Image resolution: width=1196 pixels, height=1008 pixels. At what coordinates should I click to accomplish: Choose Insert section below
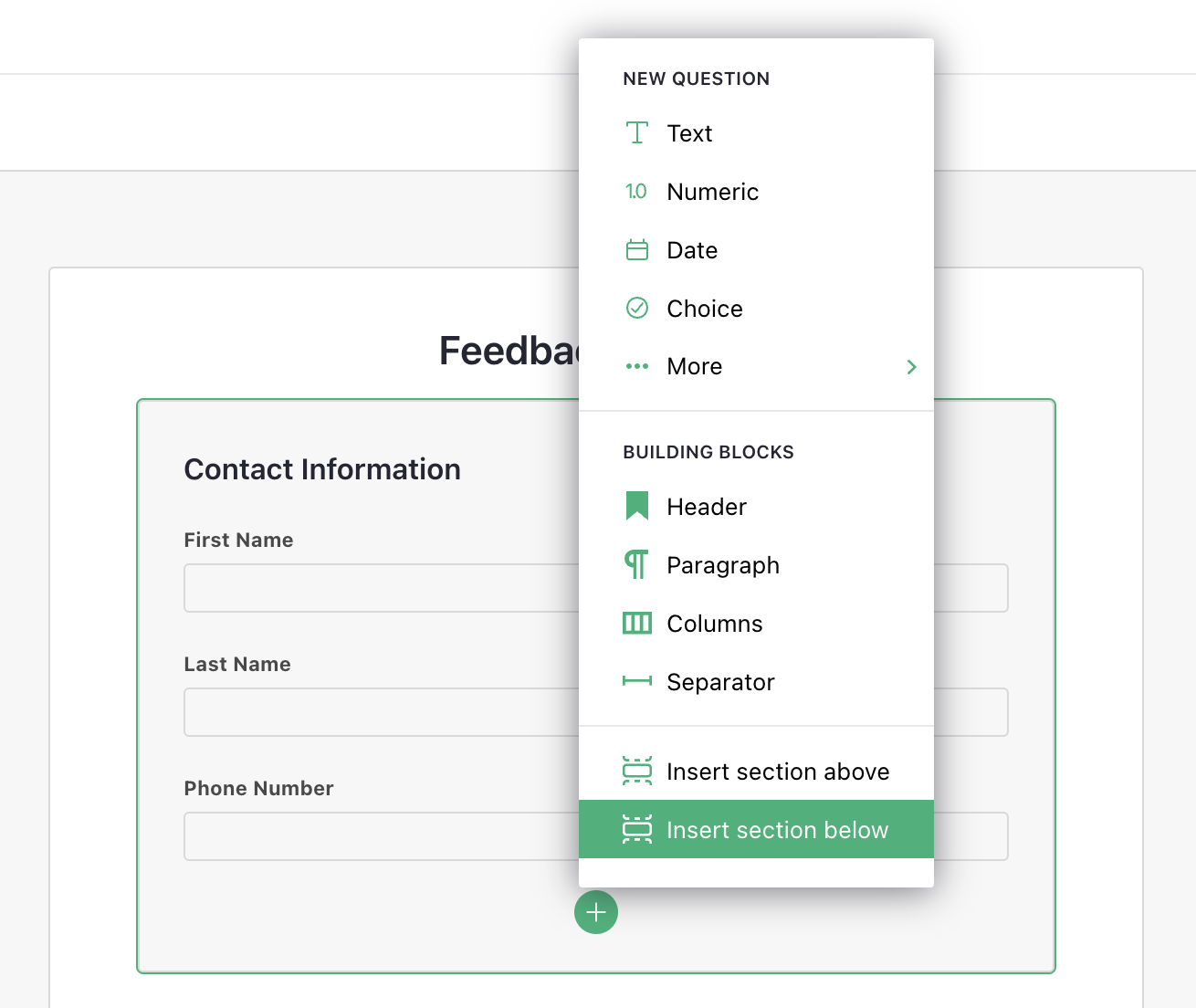click(x=778, y=830)
